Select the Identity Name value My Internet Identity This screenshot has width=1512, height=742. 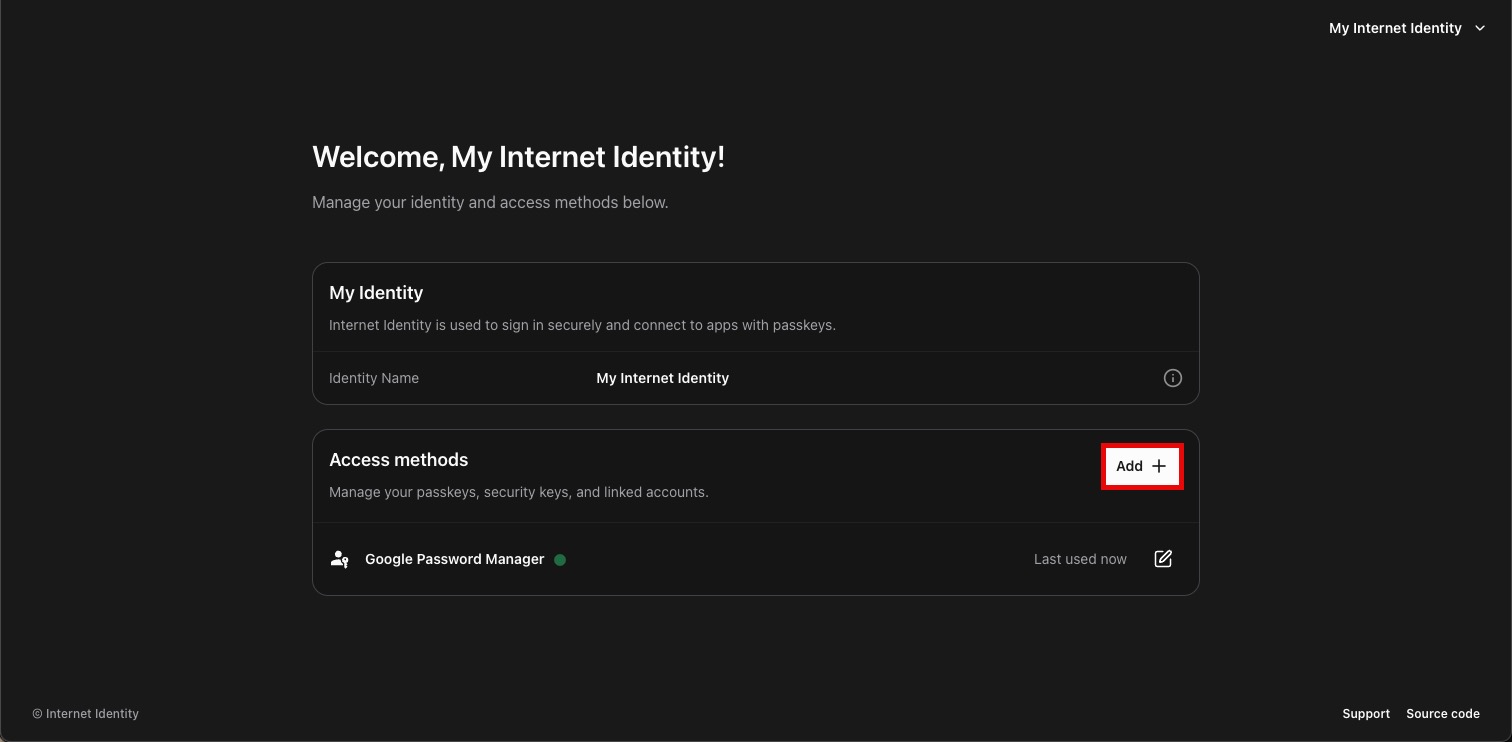[x=662, y=378]
